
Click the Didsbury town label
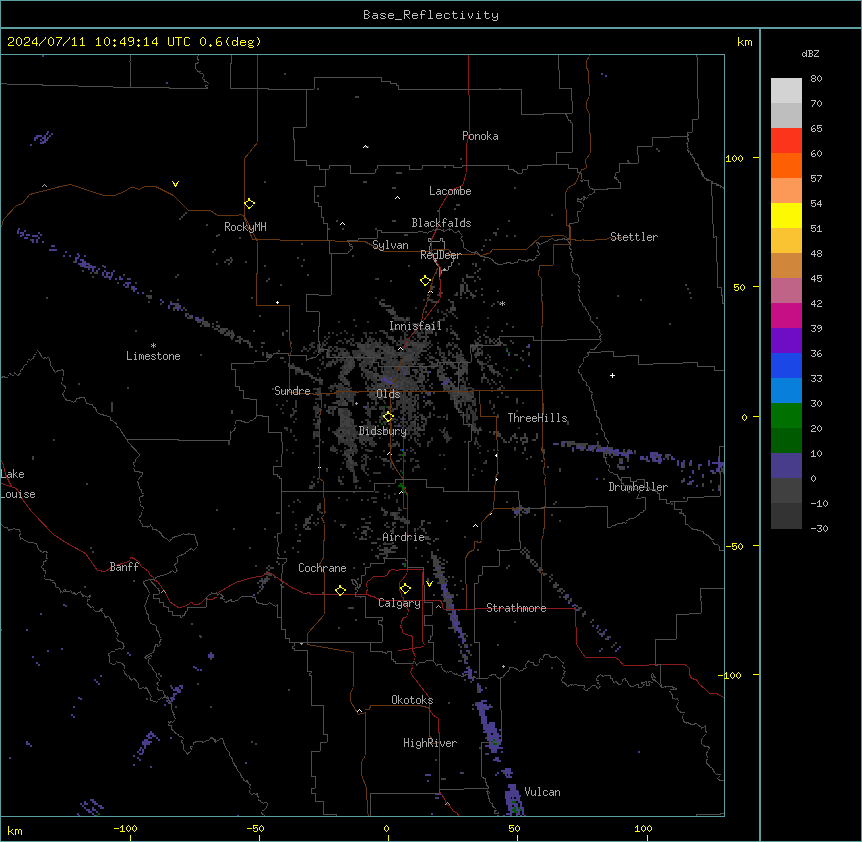pyautogui.click(x=383, y=431)
